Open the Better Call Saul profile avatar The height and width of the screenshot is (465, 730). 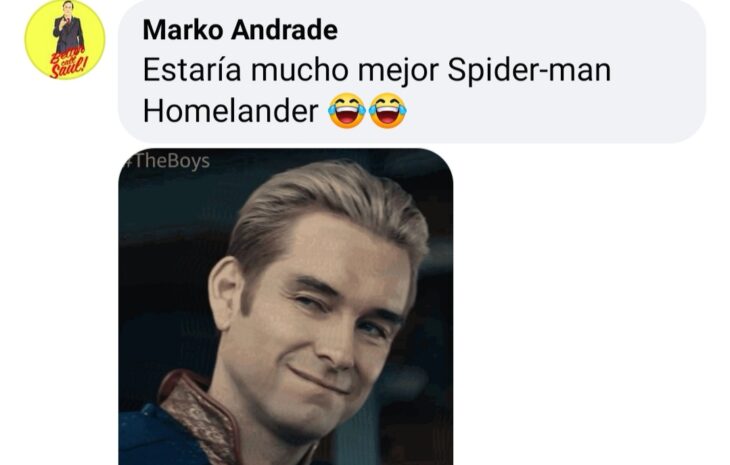tap(65, 40)
